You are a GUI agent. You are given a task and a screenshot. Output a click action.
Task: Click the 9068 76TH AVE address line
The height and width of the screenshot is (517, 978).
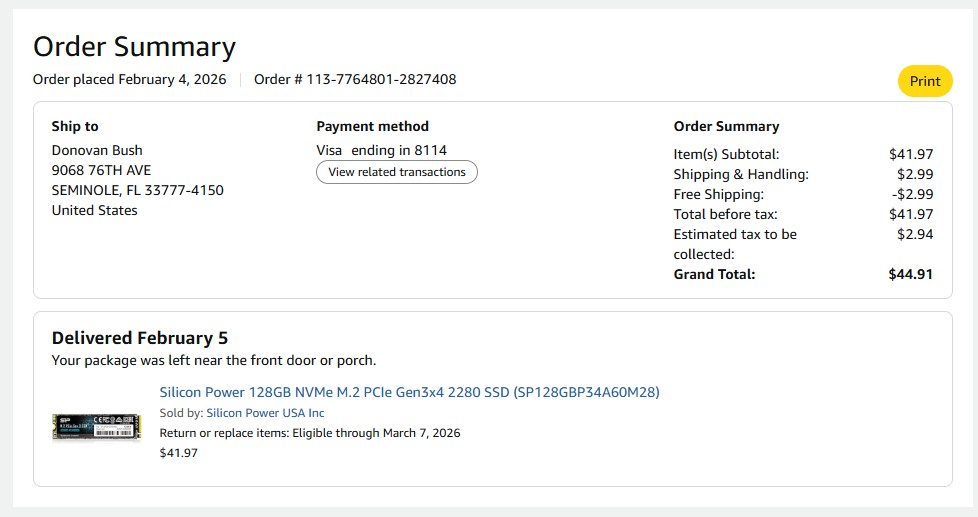[101, 170]
